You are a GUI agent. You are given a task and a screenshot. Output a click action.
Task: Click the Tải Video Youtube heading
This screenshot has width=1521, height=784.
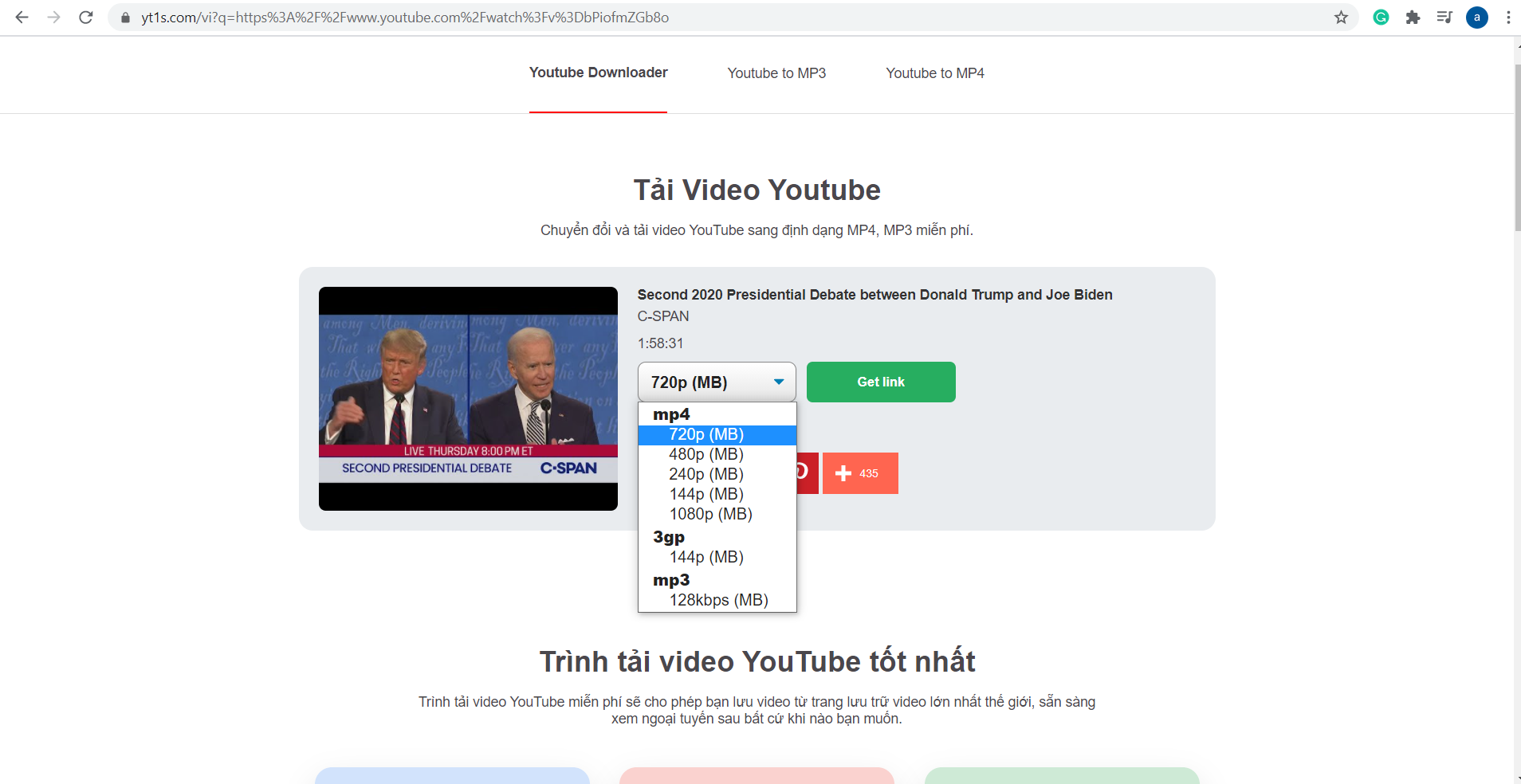pos(757,190)
